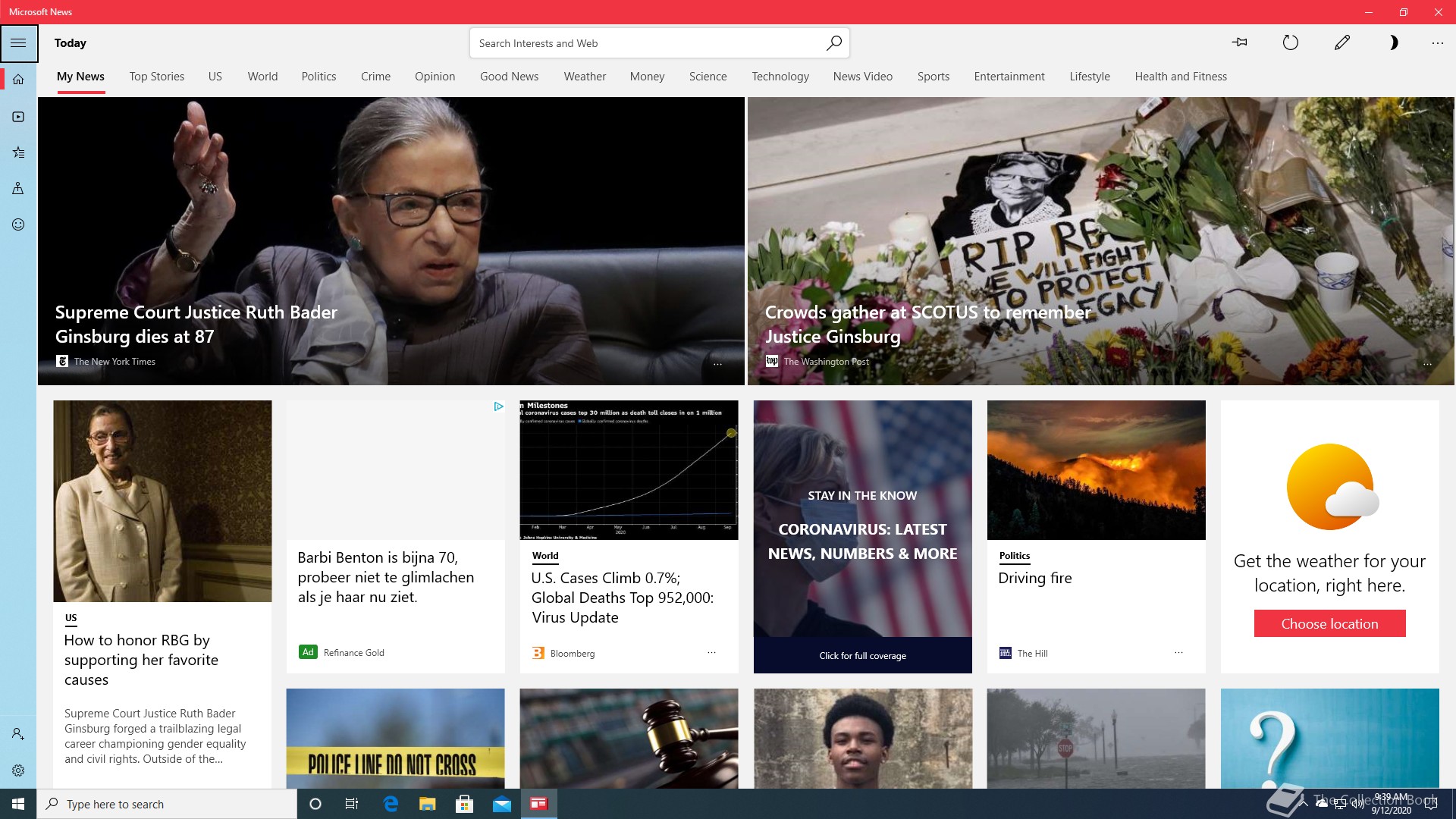The height and width of the screenshot is (819, 1456).
Task: Switch to Top Stories tab
Action: tap(157, 77)
